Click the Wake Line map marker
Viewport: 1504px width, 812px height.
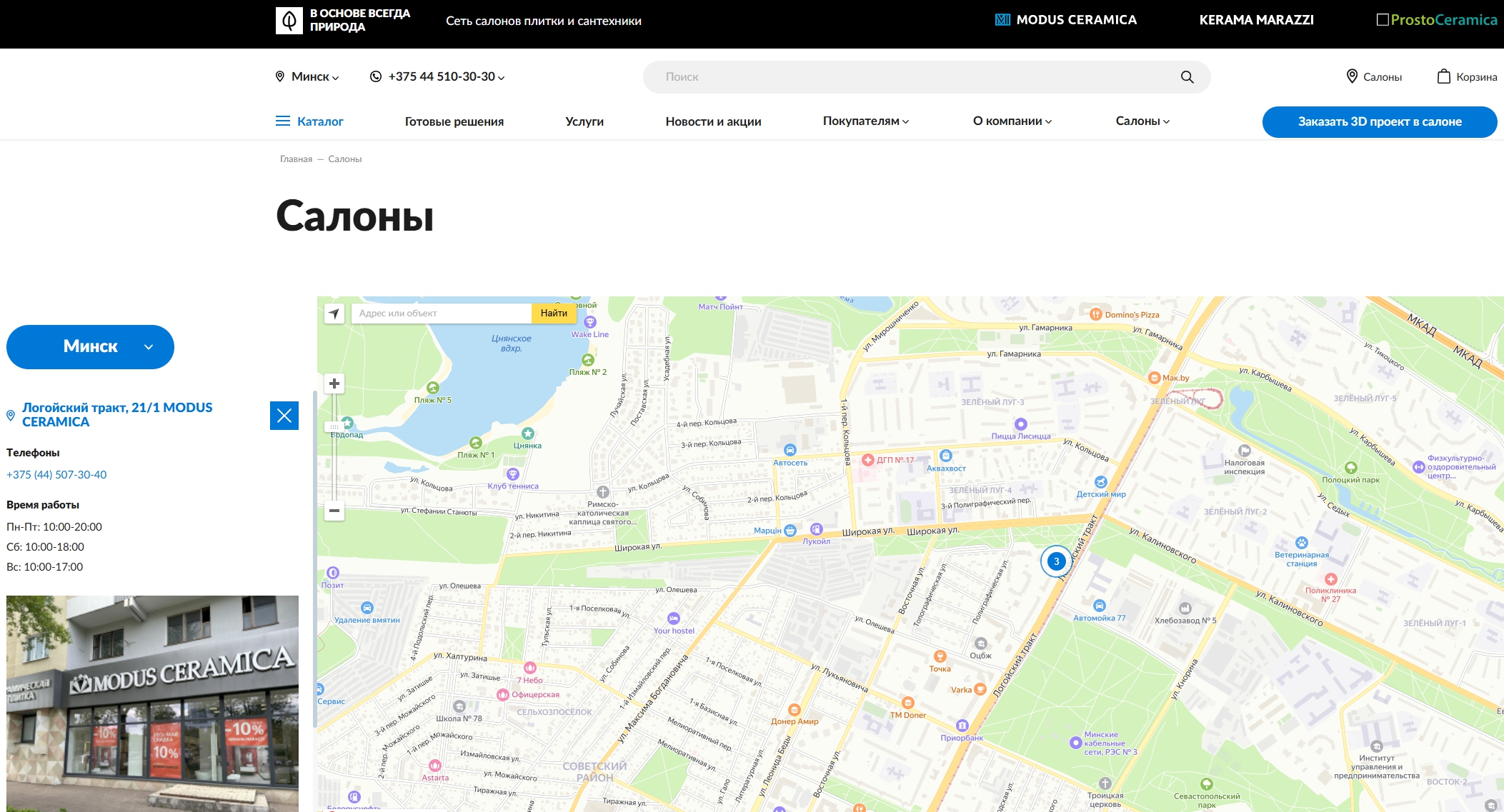[x=590, y=322]
